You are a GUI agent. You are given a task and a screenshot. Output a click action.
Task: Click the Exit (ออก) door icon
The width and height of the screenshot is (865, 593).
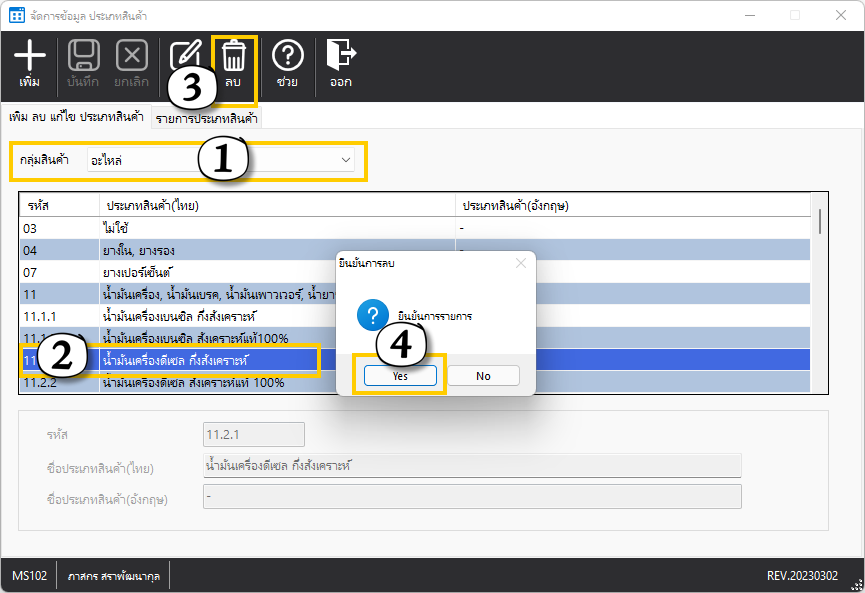click(341, 56)
